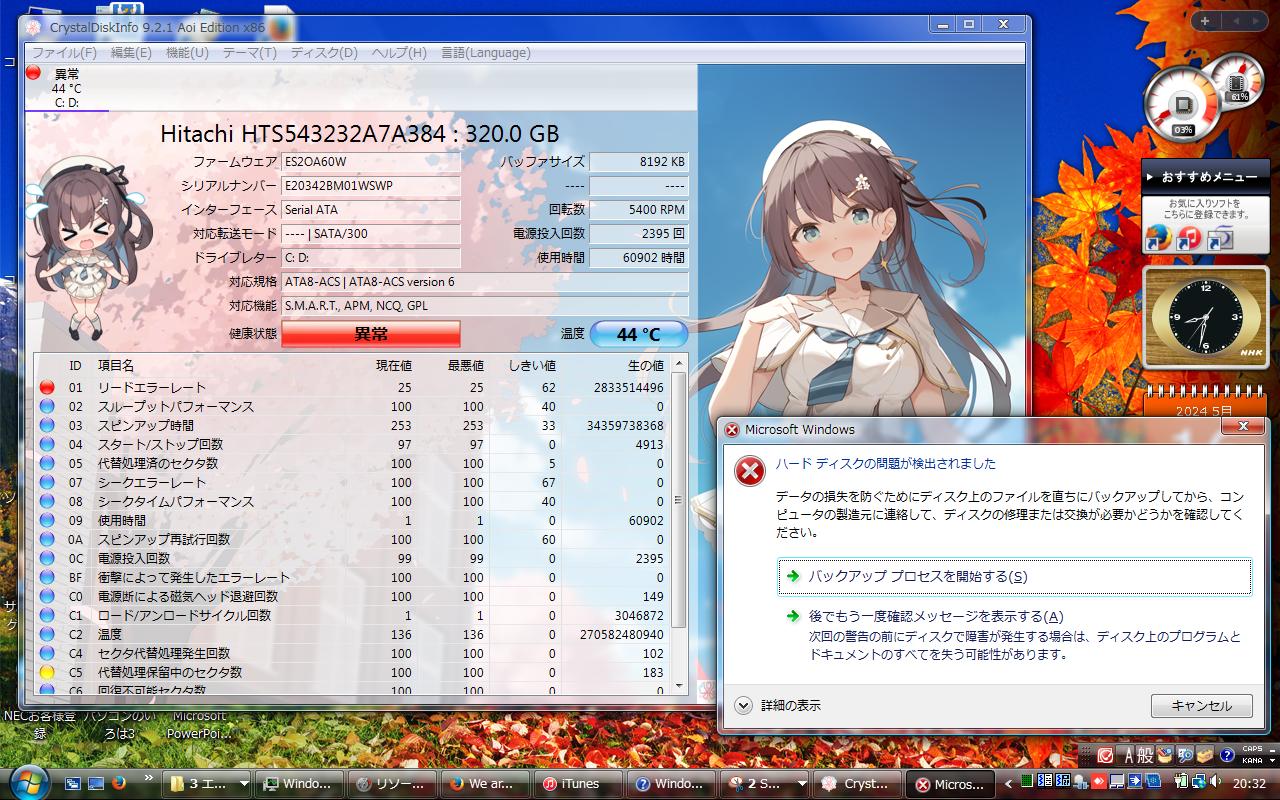
Task: Open the IME help question mark icon
Action: pyautogui.click(x=1225, y=755)
